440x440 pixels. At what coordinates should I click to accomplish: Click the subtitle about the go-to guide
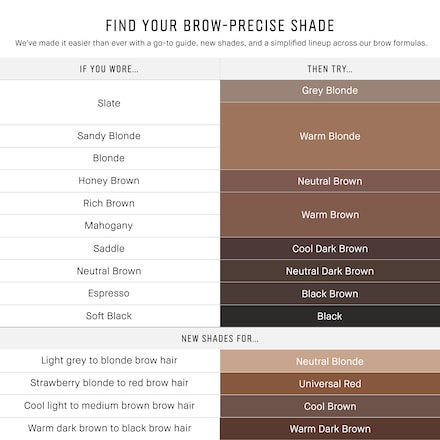tap(221, 43)
